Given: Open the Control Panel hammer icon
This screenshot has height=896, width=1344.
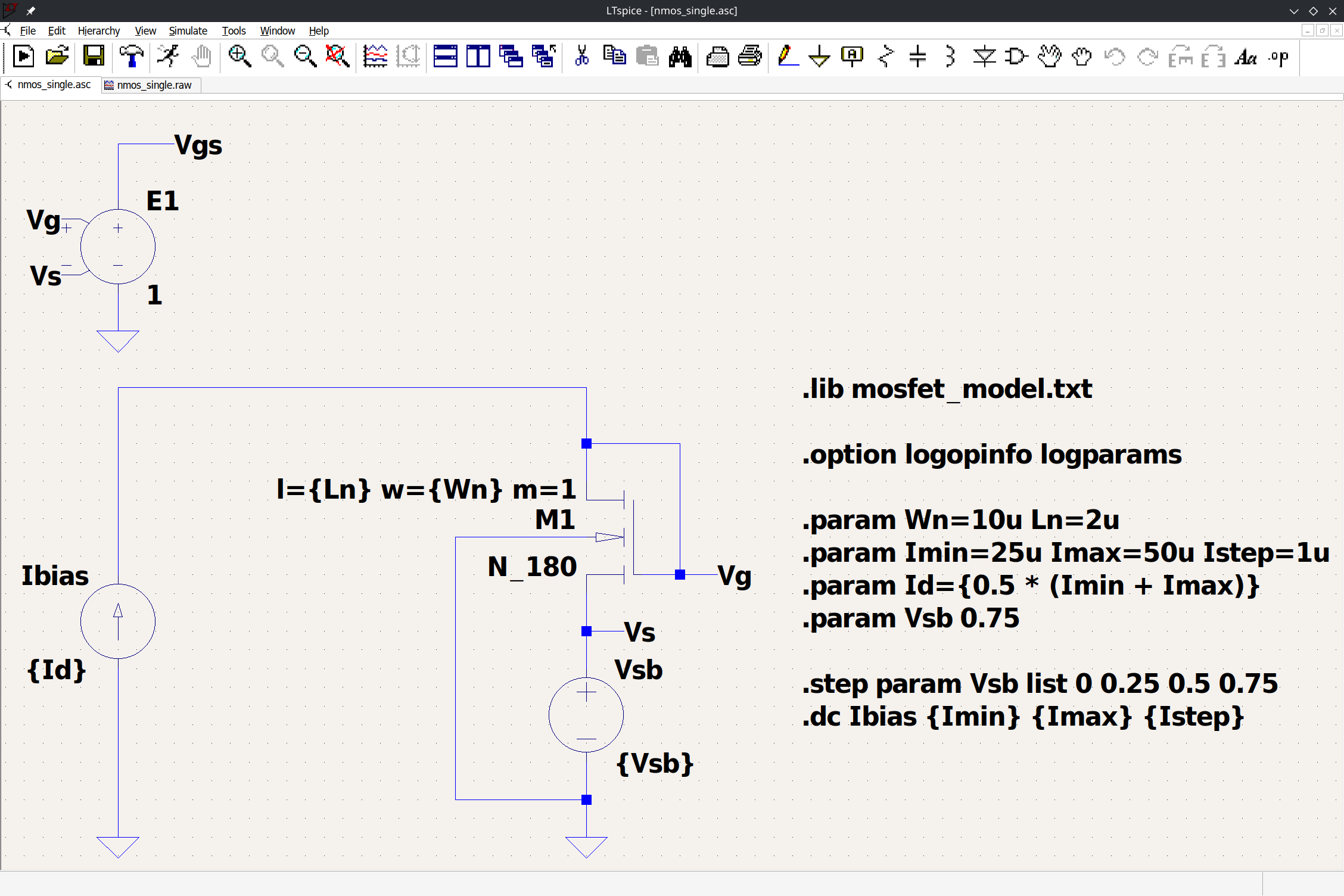Looking at the screenshot, I should [131, 57].
